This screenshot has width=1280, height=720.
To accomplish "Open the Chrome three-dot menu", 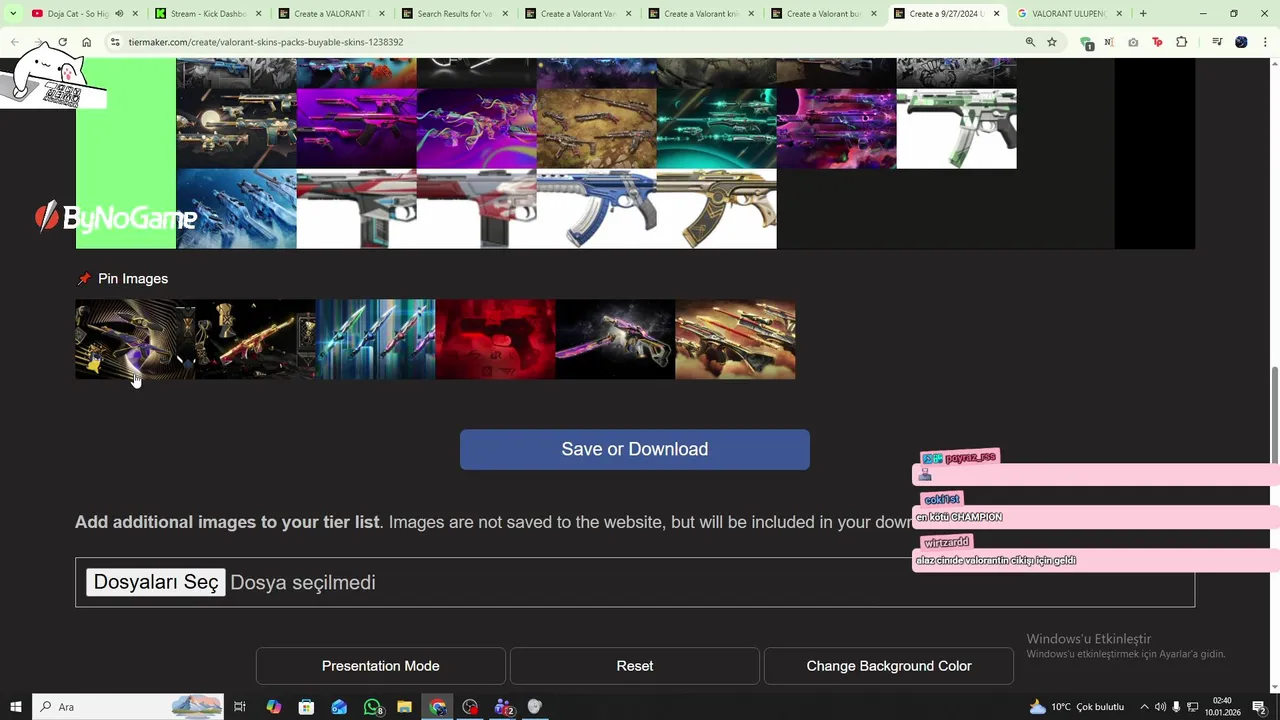I will [1264, 42].
